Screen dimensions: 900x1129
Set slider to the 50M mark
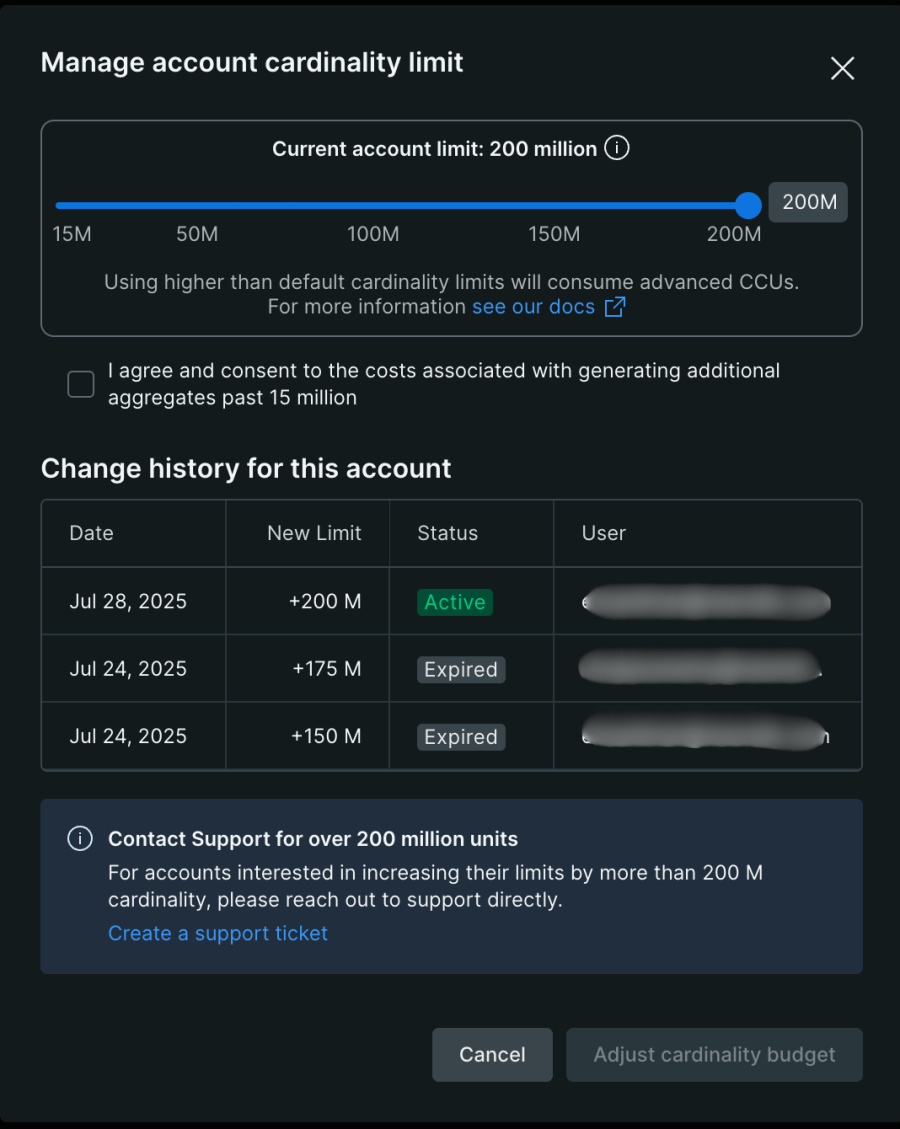pyautogui.click(x=197, y=205)
